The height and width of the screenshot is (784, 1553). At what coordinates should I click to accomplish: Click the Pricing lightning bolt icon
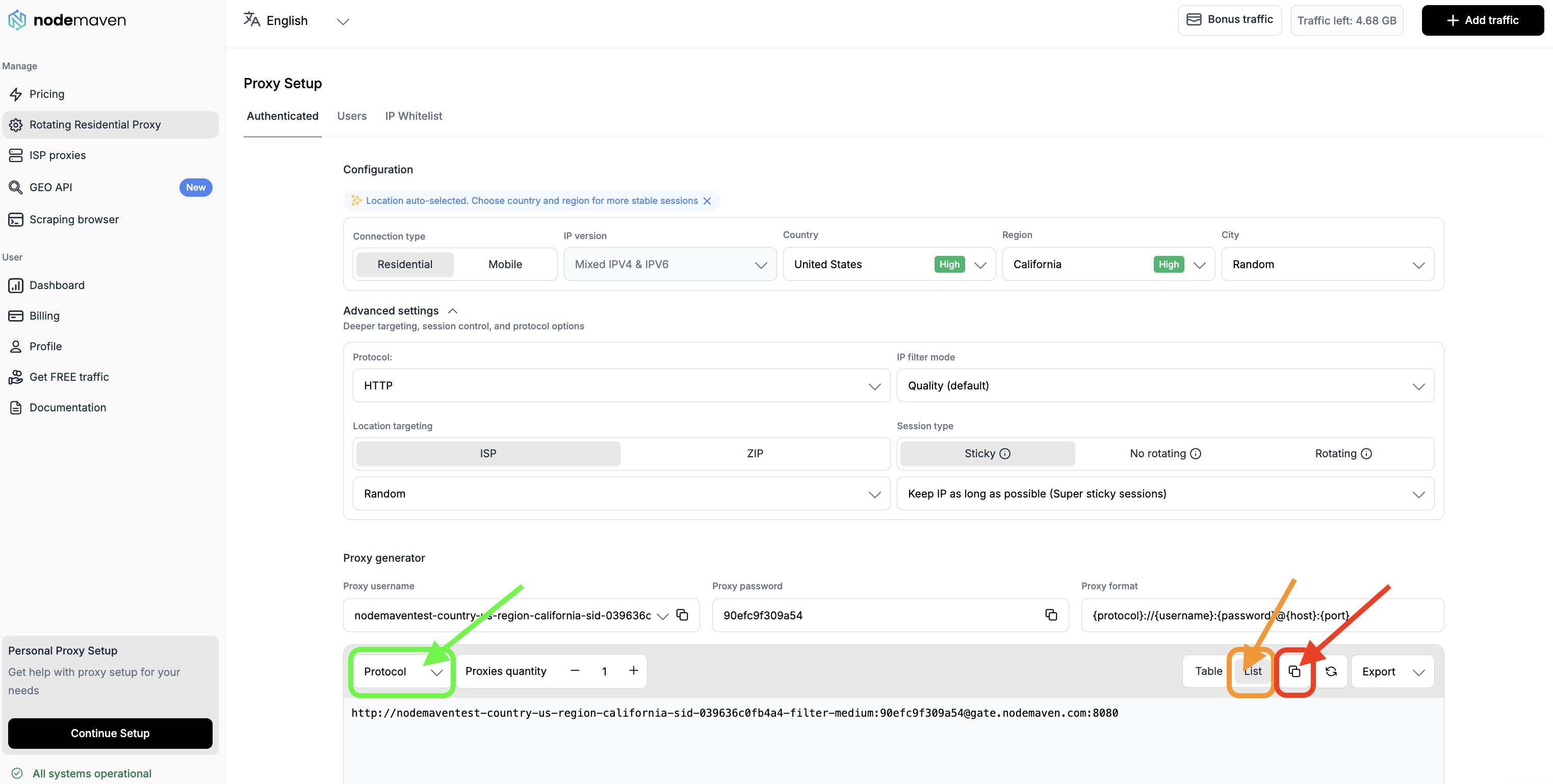click(16, 94)
